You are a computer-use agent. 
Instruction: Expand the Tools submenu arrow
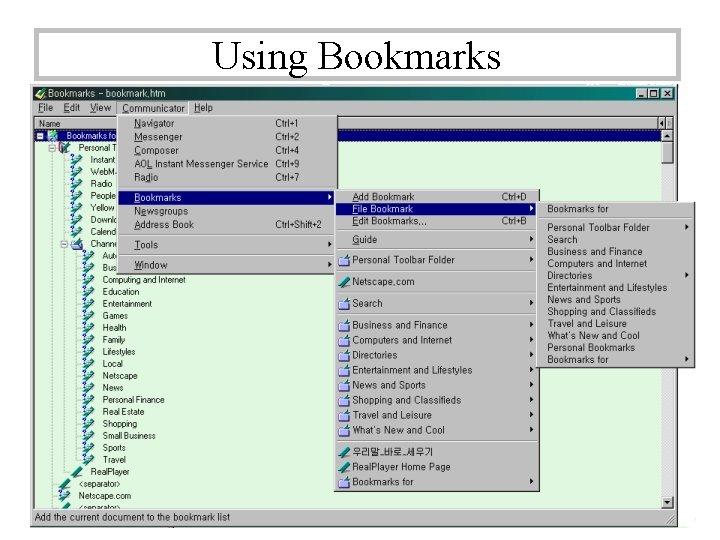(329, 244)
